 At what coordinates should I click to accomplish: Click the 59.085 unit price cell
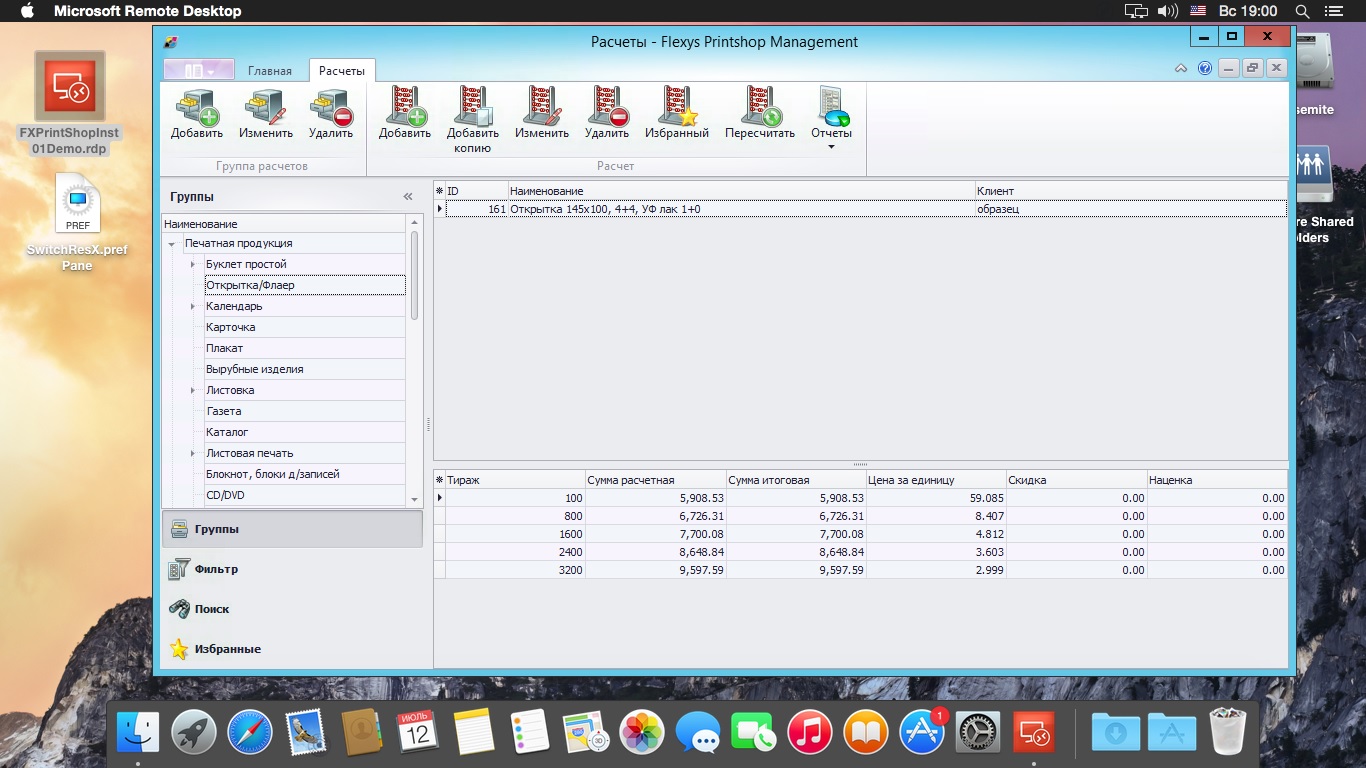(936, 498)
